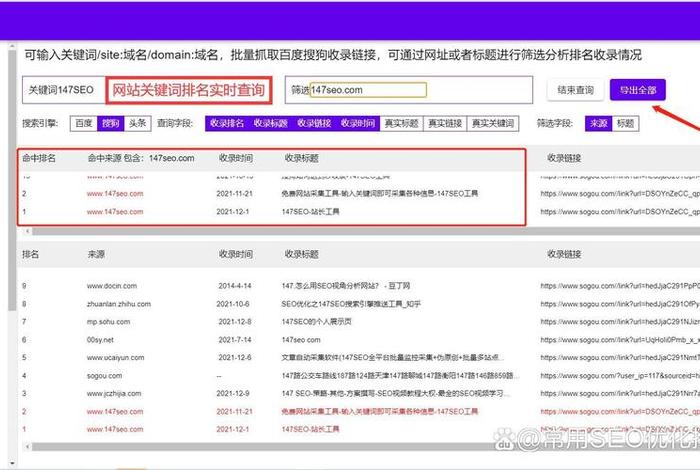700x470 pixels.
Task: Select the zhuanlan.zhihu.com source cell
Action: coord(119,304)
